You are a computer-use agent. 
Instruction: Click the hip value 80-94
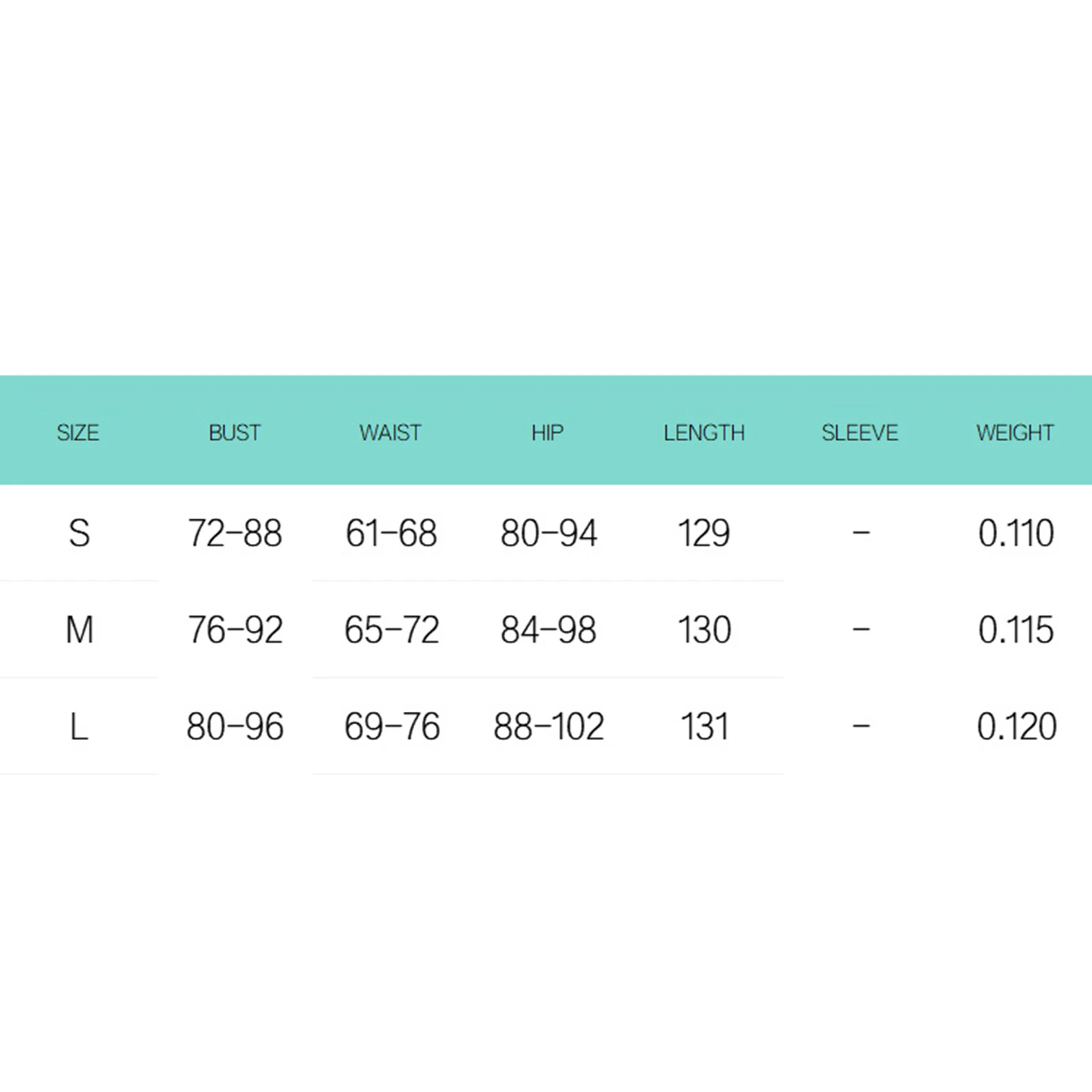click(549, 533)
